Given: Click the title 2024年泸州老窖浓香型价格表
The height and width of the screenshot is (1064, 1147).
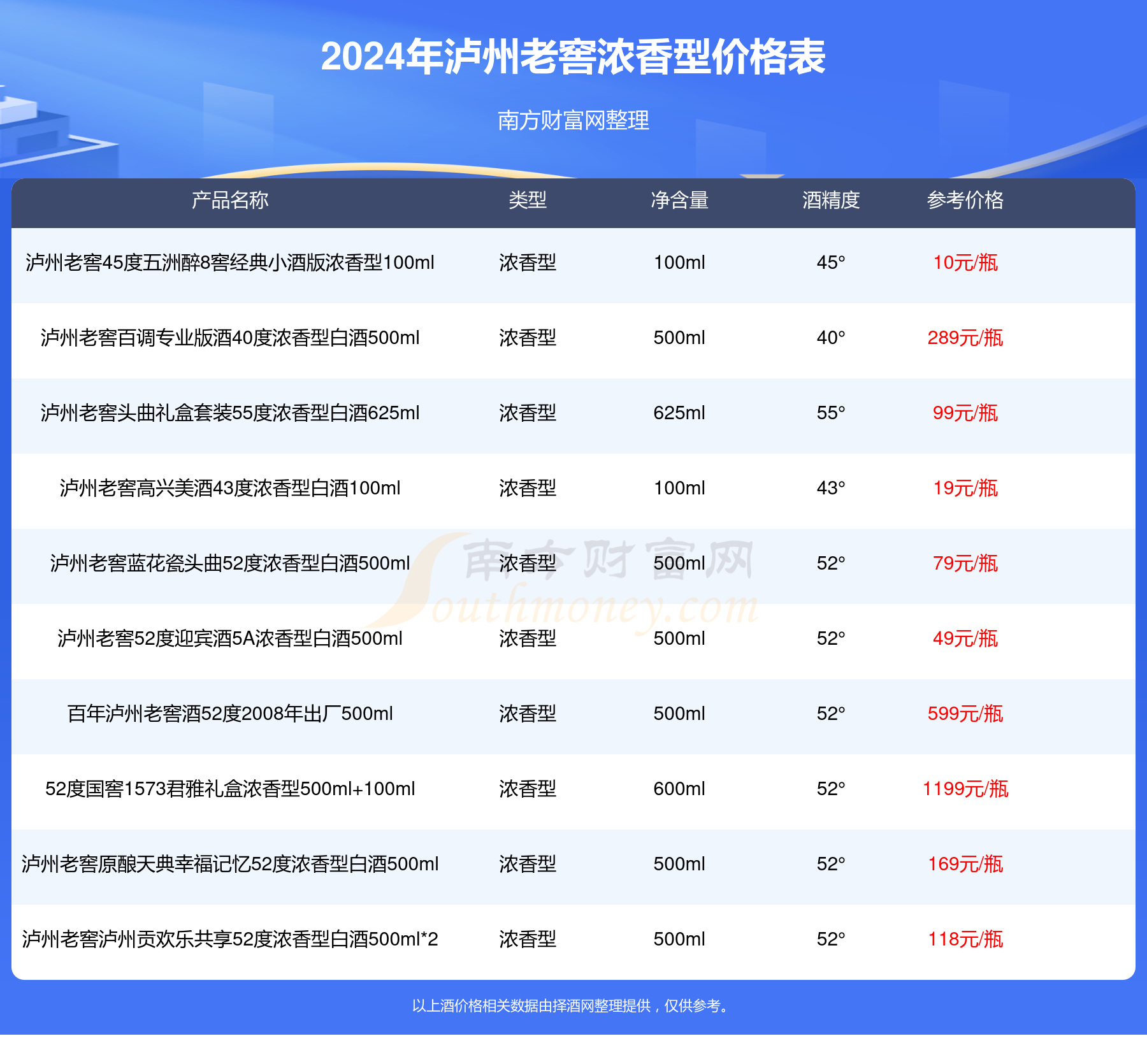Looking at the screenshot, I should click(x=573, y=57).
